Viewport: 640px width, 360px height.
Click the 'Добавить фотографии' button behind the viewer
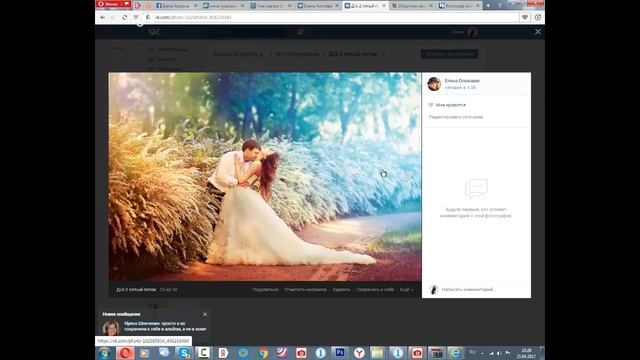(449, 54)
